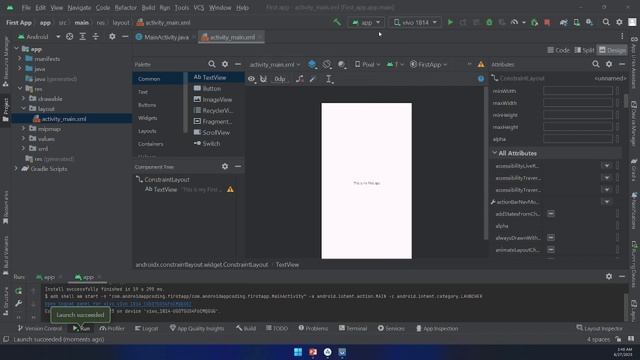
Task: Open Component Tree settings gear
Action: [225, 167]
